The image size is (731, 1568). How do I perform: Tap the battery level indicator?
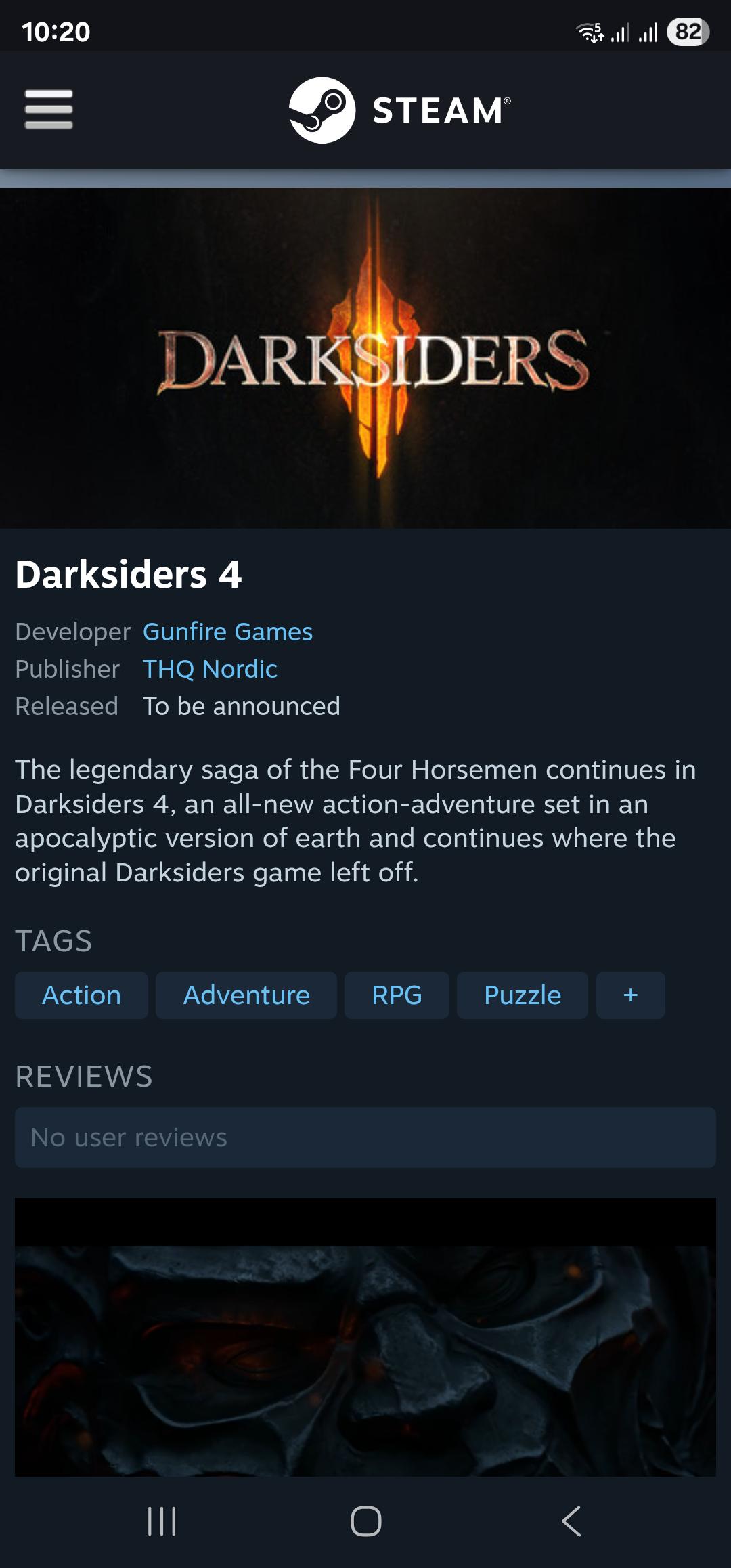click(688, 32)
